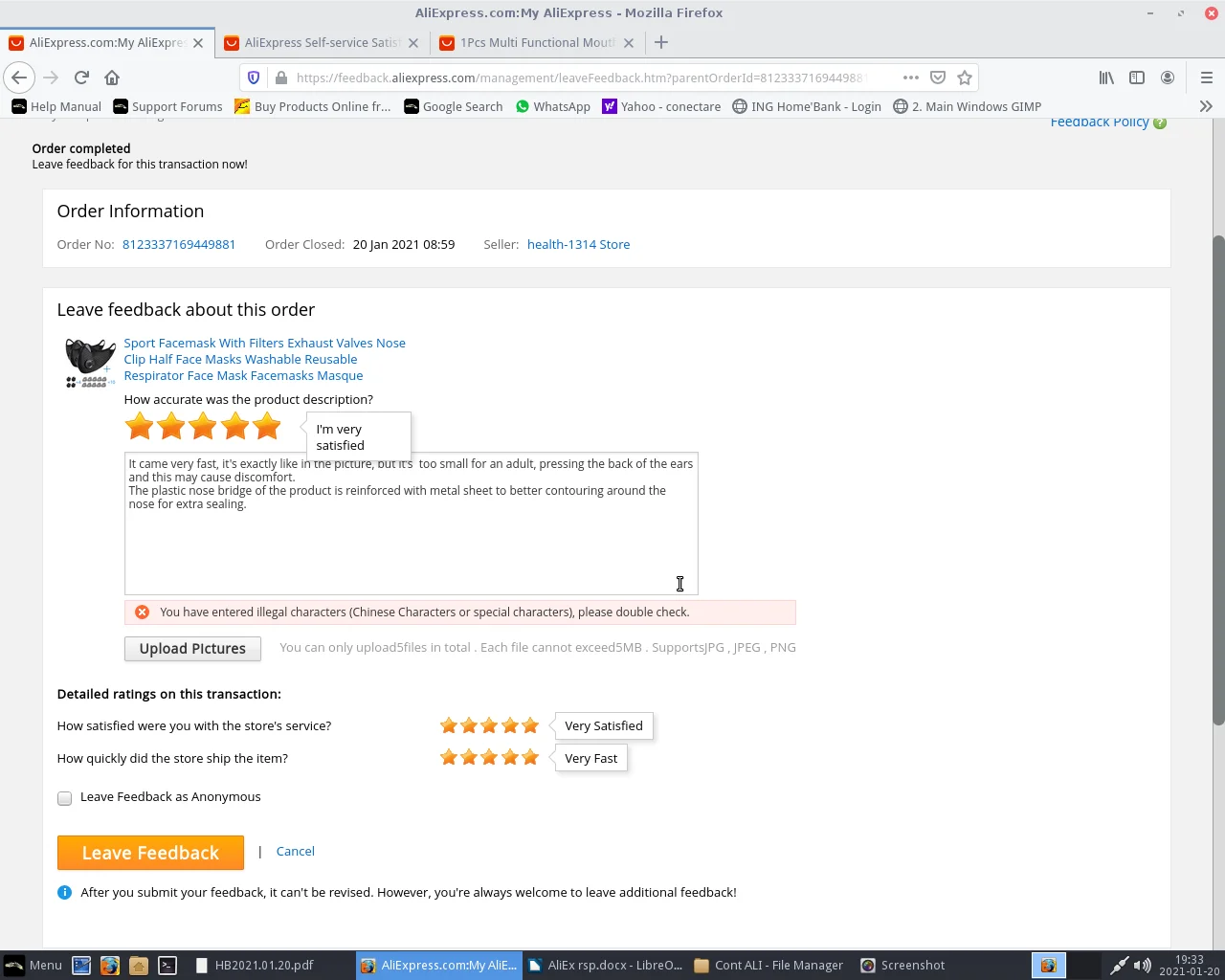This screenshot has width=1225, height=980.
Task: Switch to AliExpress Self-service Satisfaction tab
Action: coord(323,42)
